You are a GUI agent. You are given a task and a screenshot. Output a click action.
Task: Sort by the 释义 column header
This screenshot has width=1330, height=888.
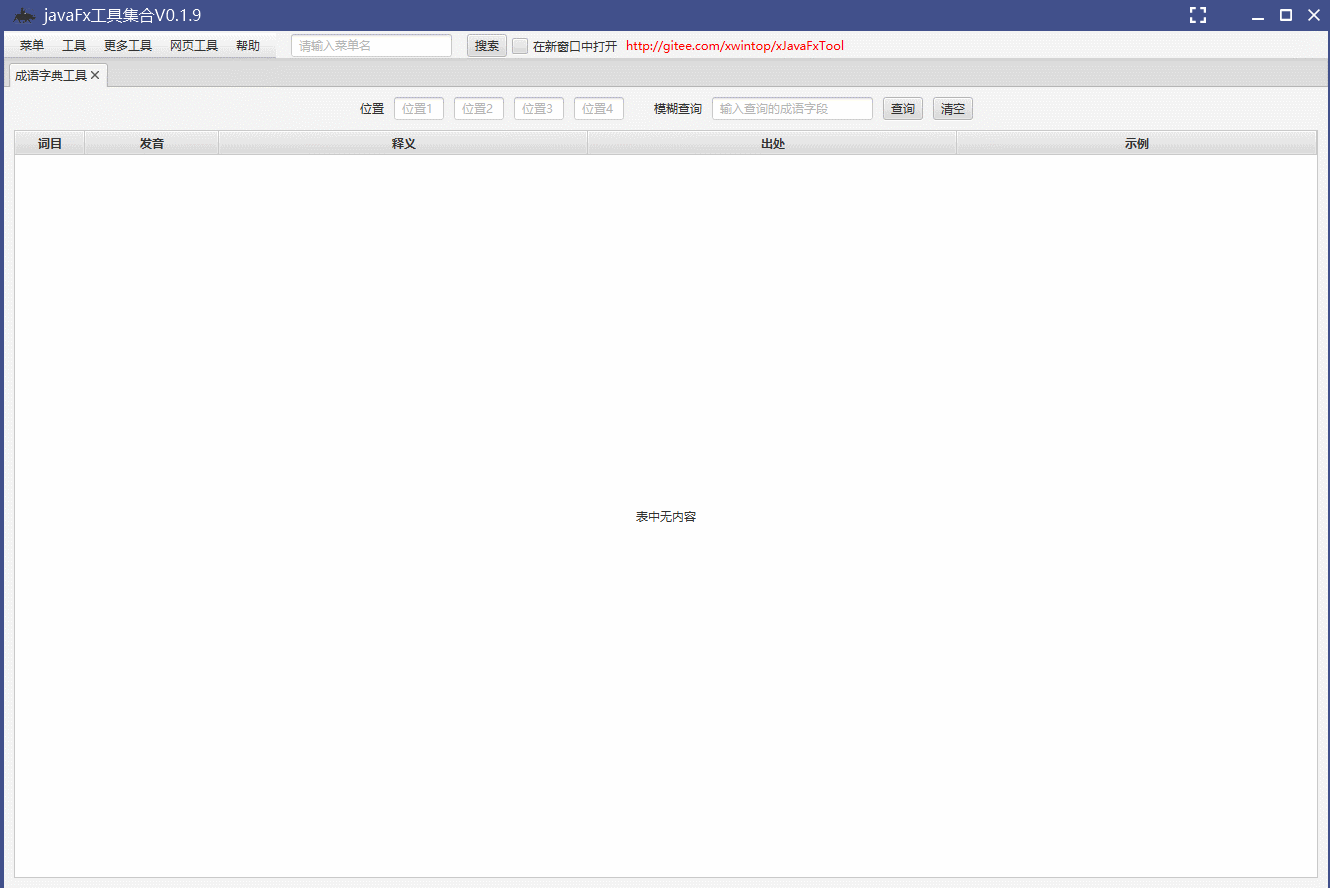click(403, 144)
